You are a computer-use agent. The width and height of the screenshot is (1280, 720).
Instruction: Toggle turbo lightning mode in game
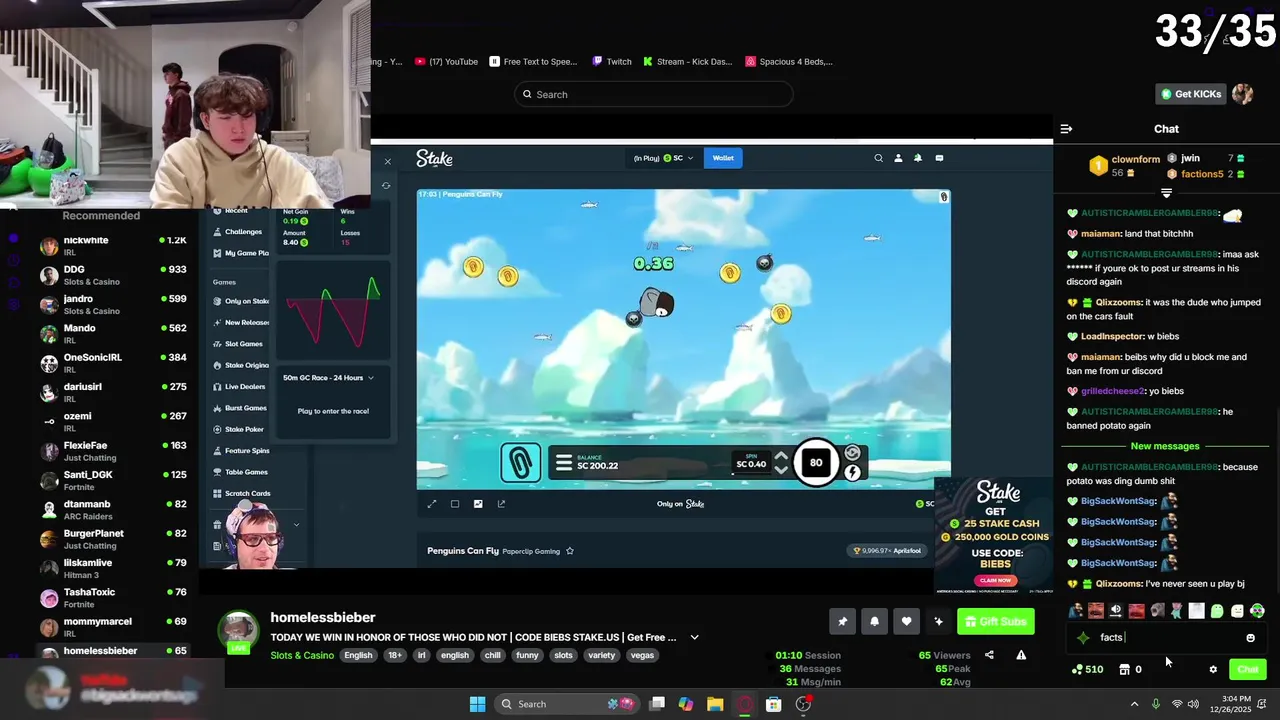(853, 473)
